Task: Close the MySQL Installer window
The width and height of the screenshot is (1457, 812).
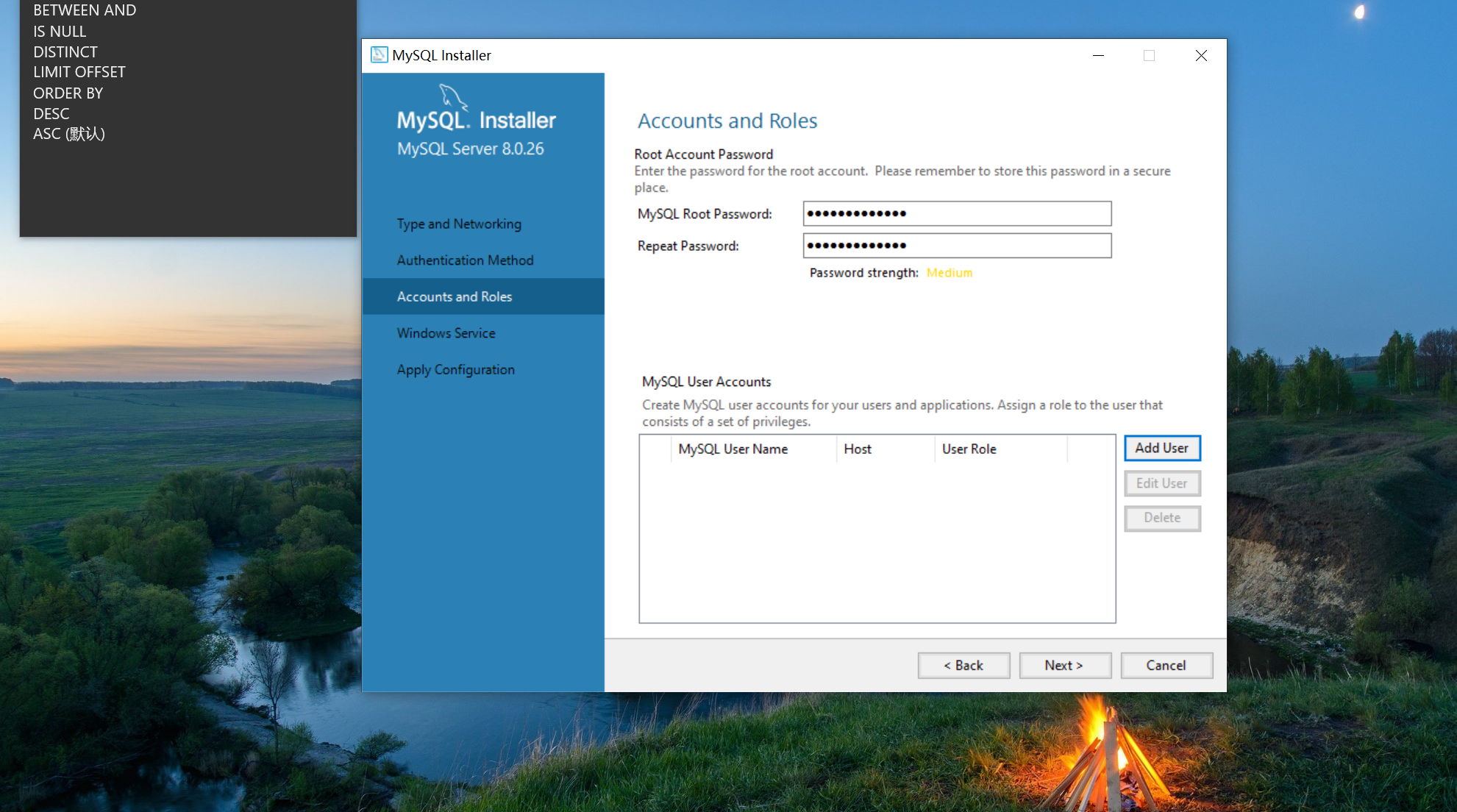Action: (1200, 56)
